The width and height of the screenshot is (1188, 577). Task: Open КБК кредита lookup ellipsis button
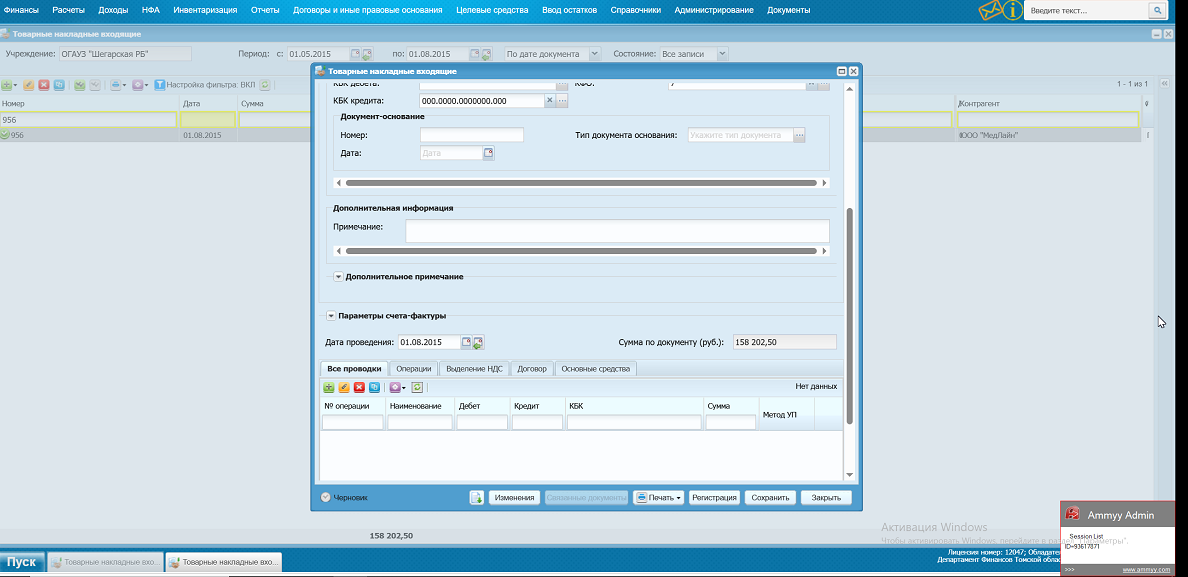click(562, 100)
